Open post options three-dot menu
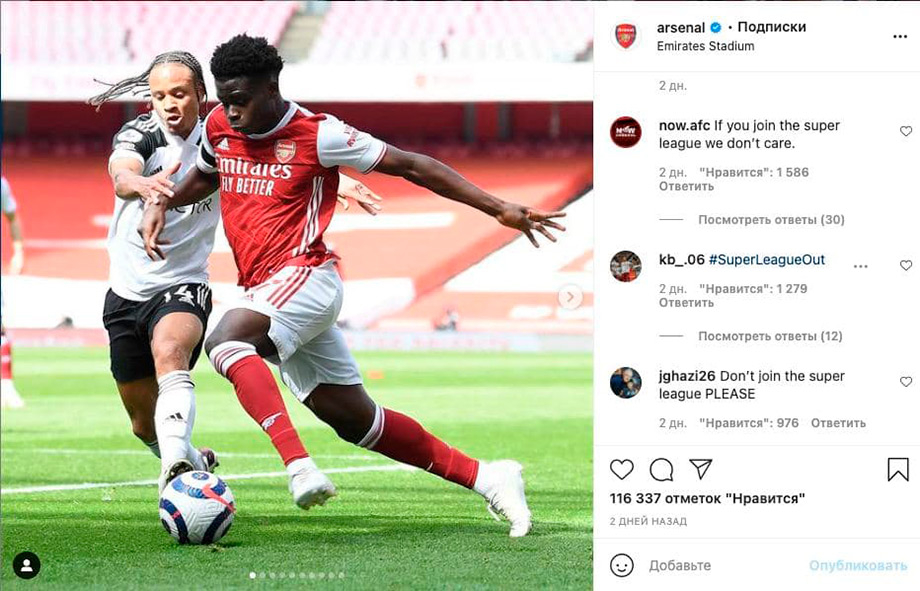The height and width of the screenshot is (591, 920). pos(900,36)
